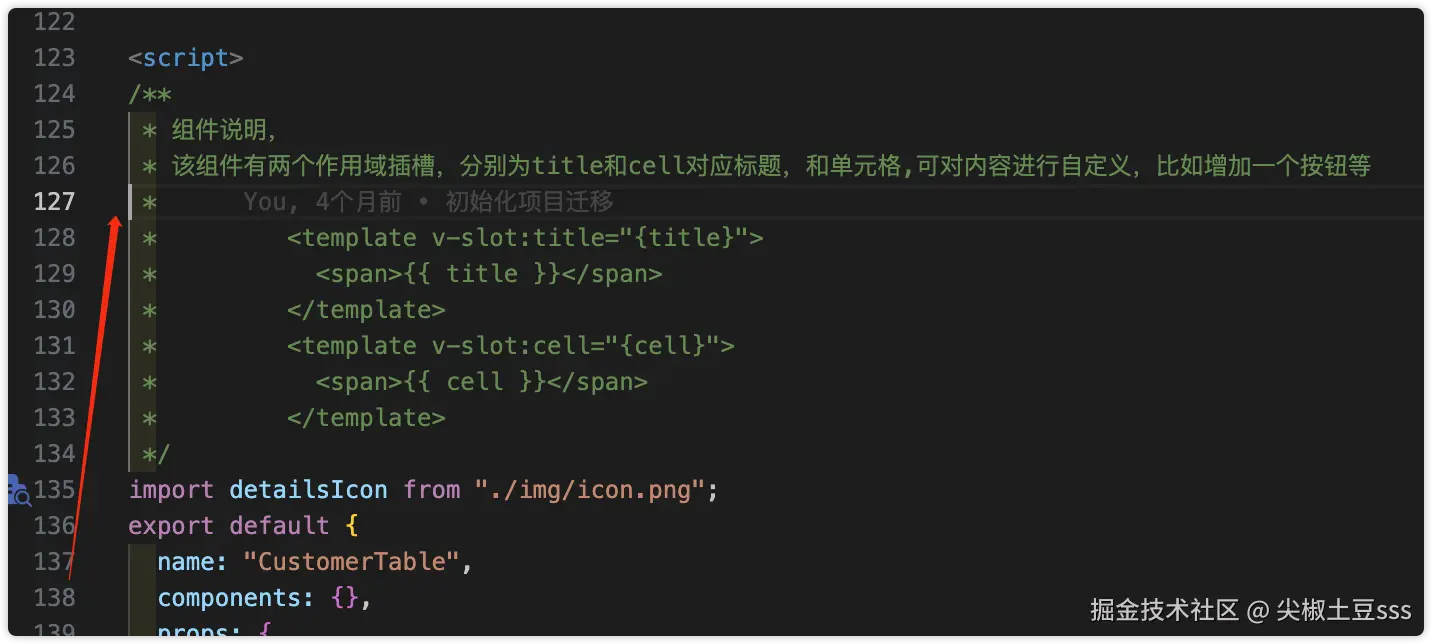Click line number 123 in the gutter
This screenshot has height=644, width=1432.
pyautogui.click(x=54, y=58)
